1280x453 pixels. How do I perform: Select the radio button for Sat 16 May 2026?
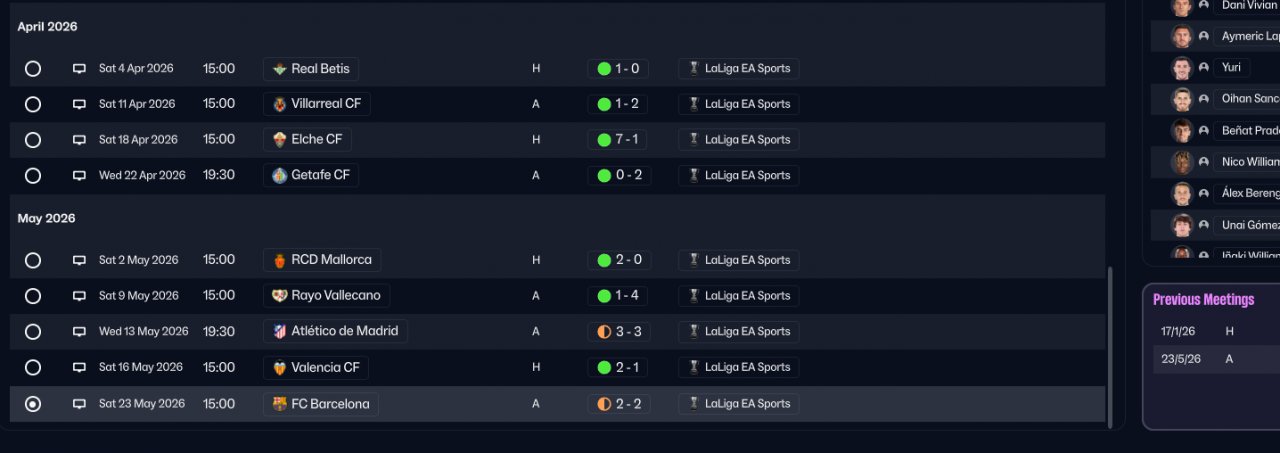pyautogui.click(x=33, y=367)
